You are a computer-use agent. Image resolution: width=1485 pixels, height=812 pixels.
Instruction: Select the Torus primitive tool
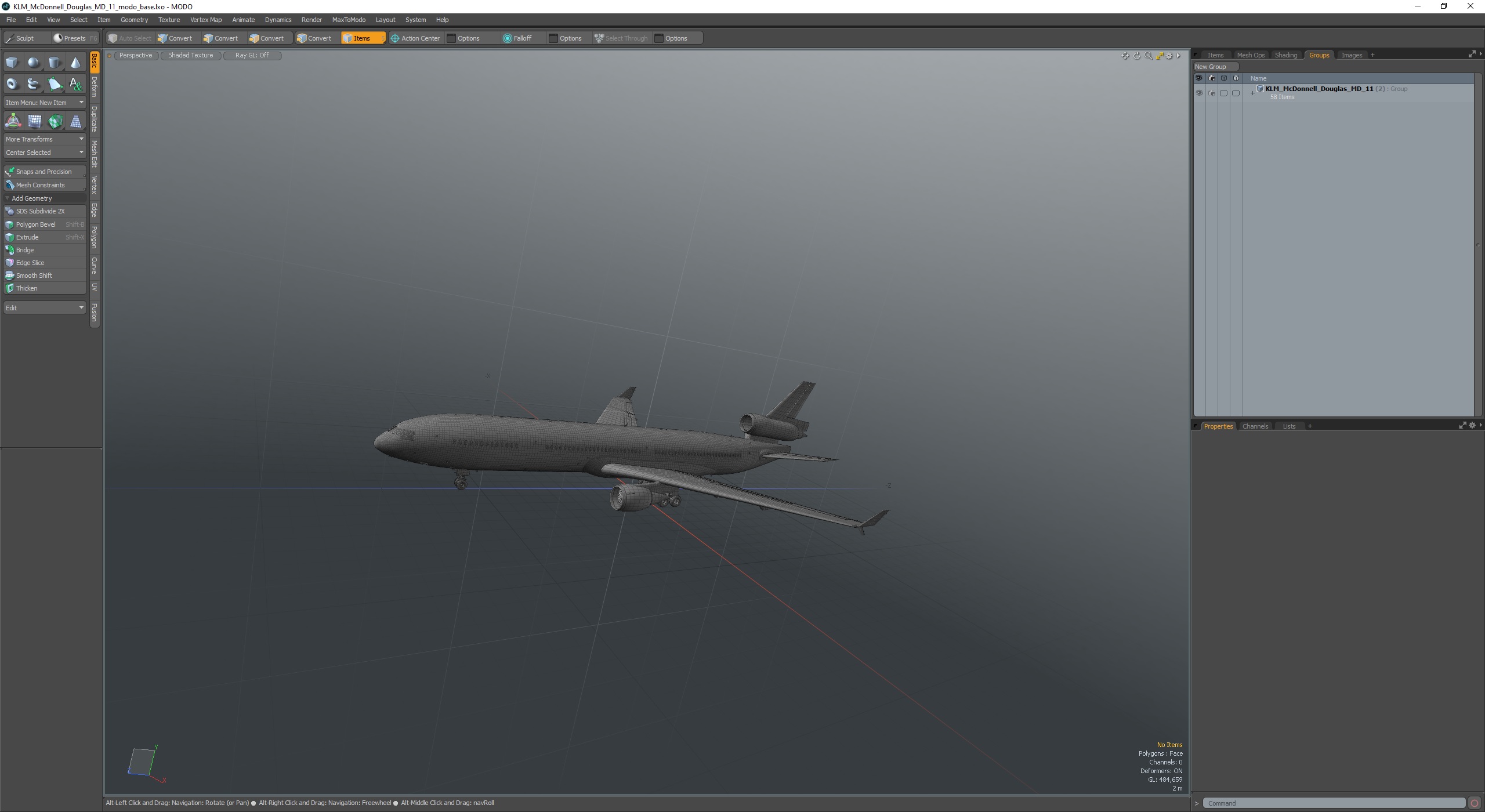(x=12, y=84)
